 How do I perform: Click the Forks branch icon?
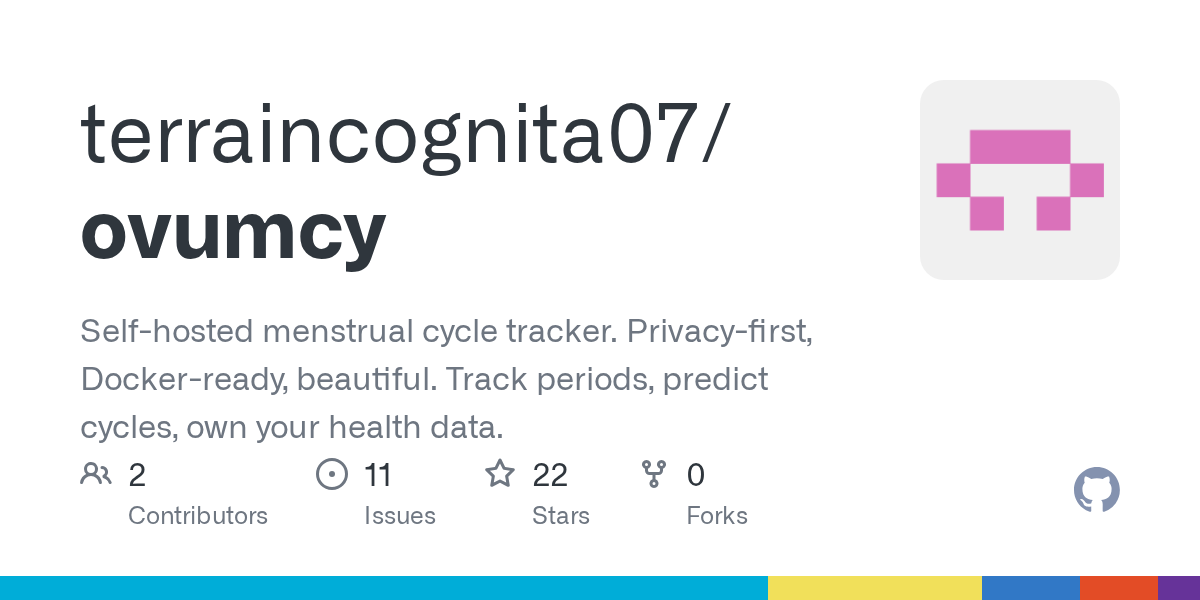tap(654, 474)
